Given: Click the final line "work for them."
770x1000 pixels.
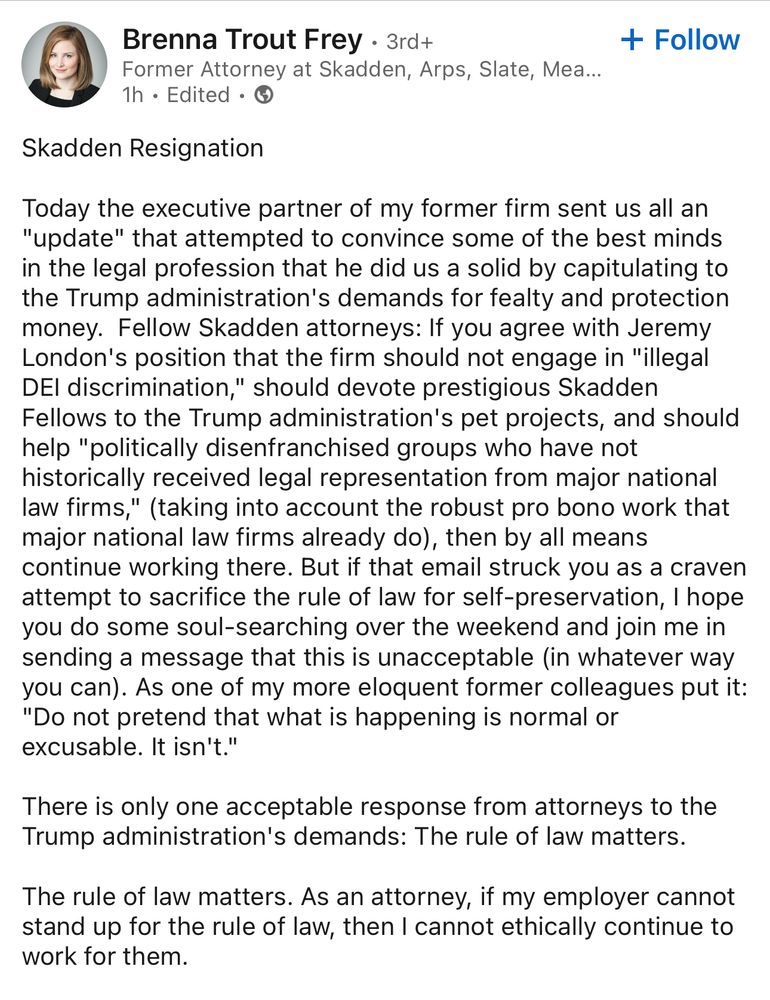Looking at the screenshot, I should tap(105, 955).
